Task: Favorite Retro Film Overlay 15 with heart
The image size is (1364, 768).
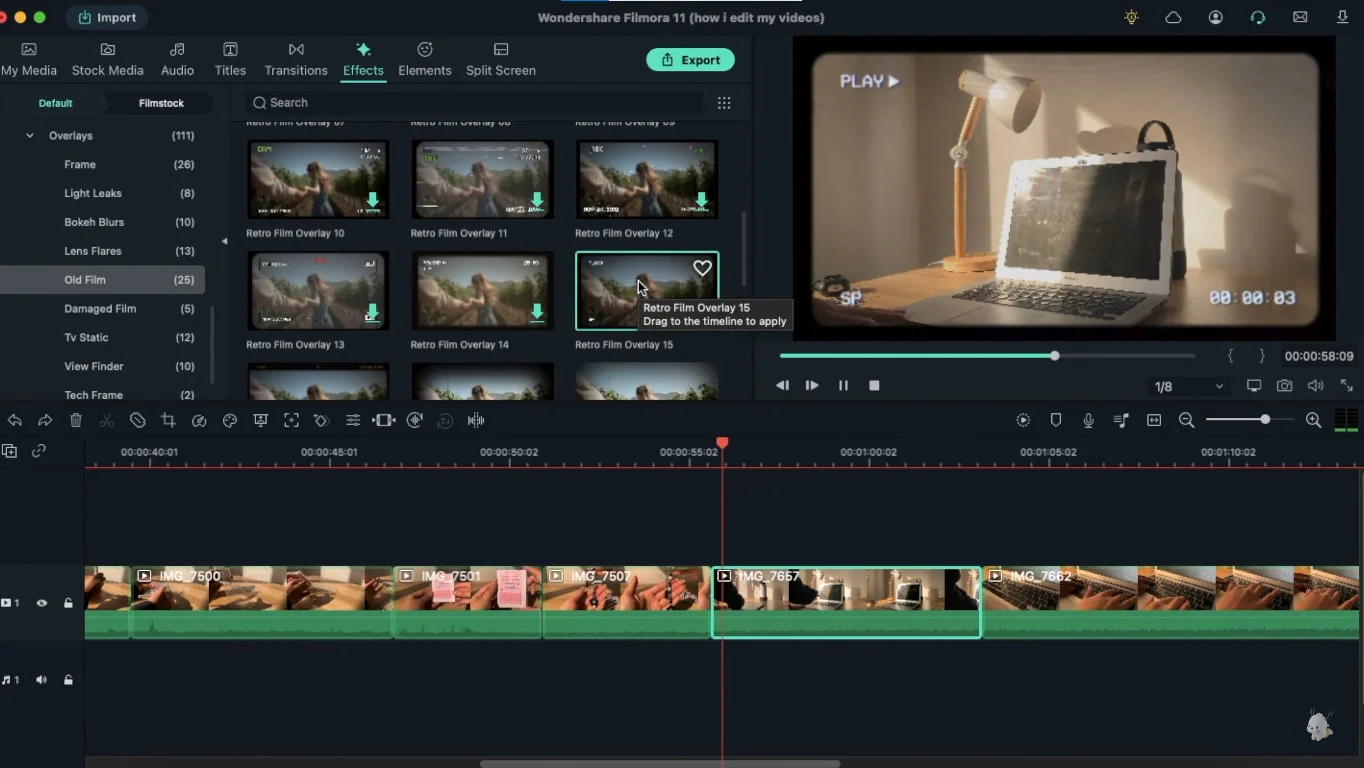Action: click(x=702, y=268)
